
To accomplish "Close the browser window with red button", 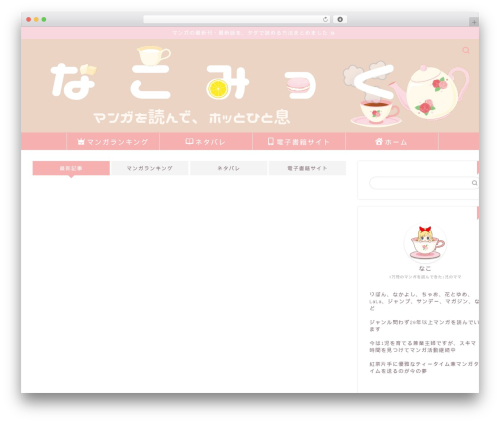I will [x=29, y=20].
